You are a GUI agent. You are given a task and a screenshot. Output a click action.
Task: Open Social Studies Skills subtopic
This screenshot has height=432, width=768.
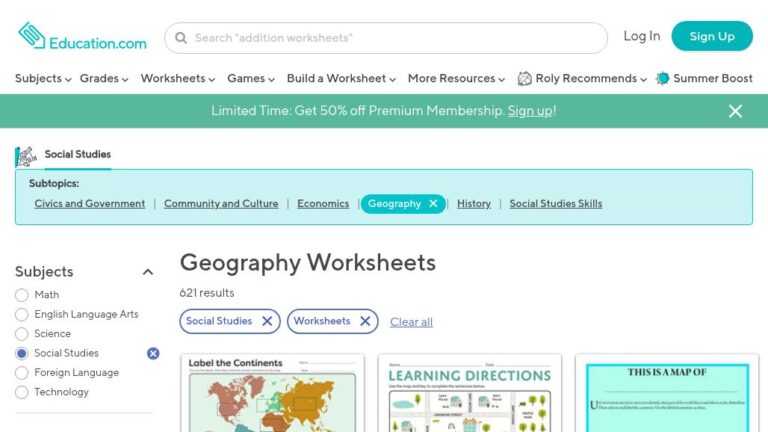tap(556, 204)
